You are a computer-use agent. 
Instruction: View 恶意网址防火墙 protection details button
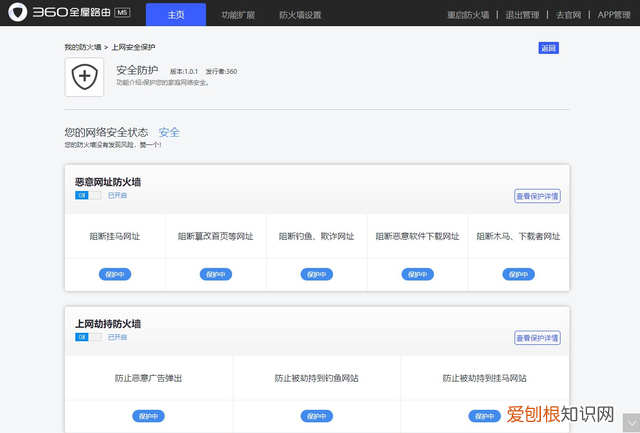click(x=537, y=196)
